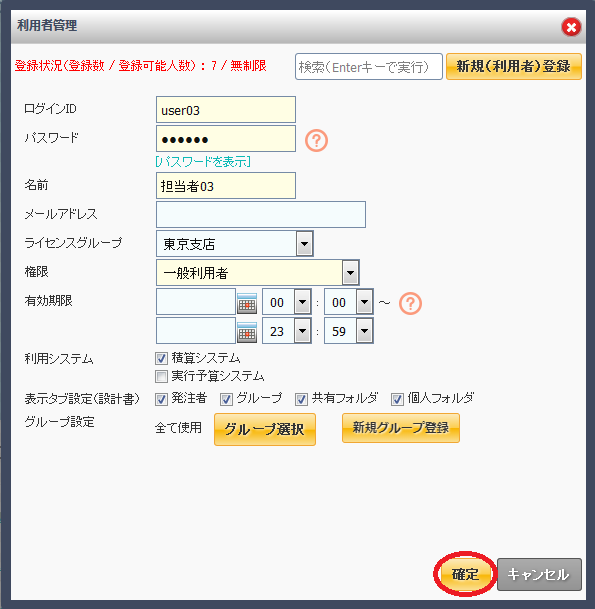Image resolution: width=595 pixels, height=609 pixels.
Task: Open the 権限 dropdown showing 一般利用者
Action: (x=257, y=273)
